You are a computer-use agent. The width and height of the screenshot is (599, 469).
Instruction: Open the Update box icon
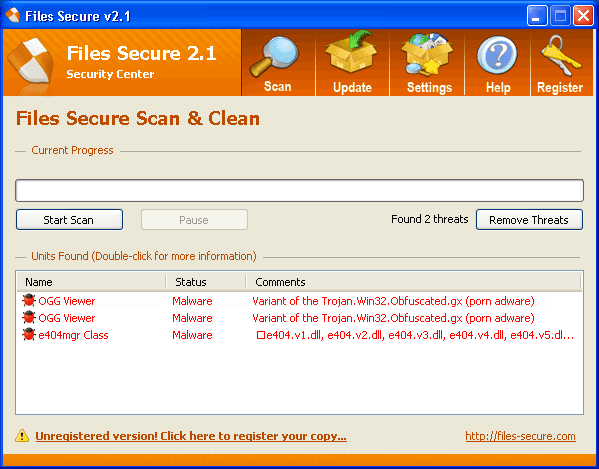point(351,53)
